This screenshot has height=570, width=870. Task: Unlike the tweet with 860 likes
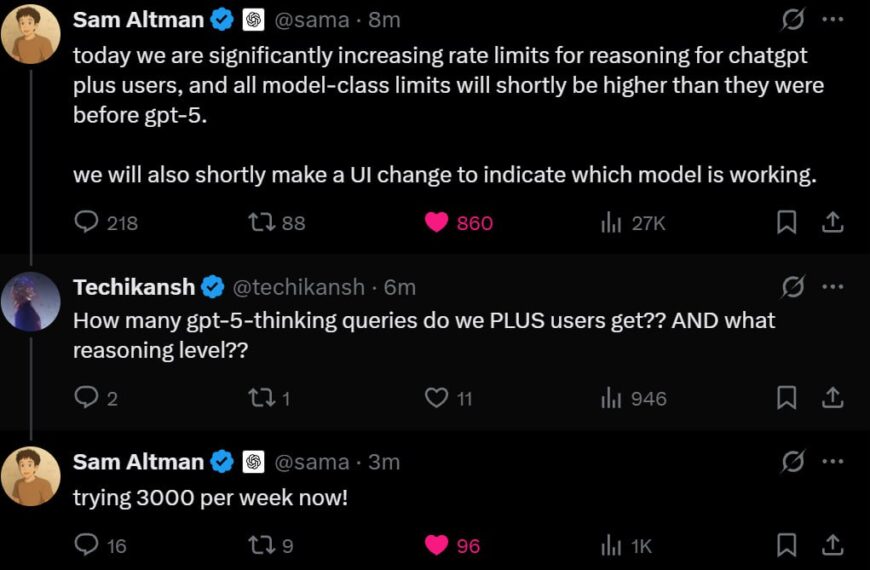437,223
